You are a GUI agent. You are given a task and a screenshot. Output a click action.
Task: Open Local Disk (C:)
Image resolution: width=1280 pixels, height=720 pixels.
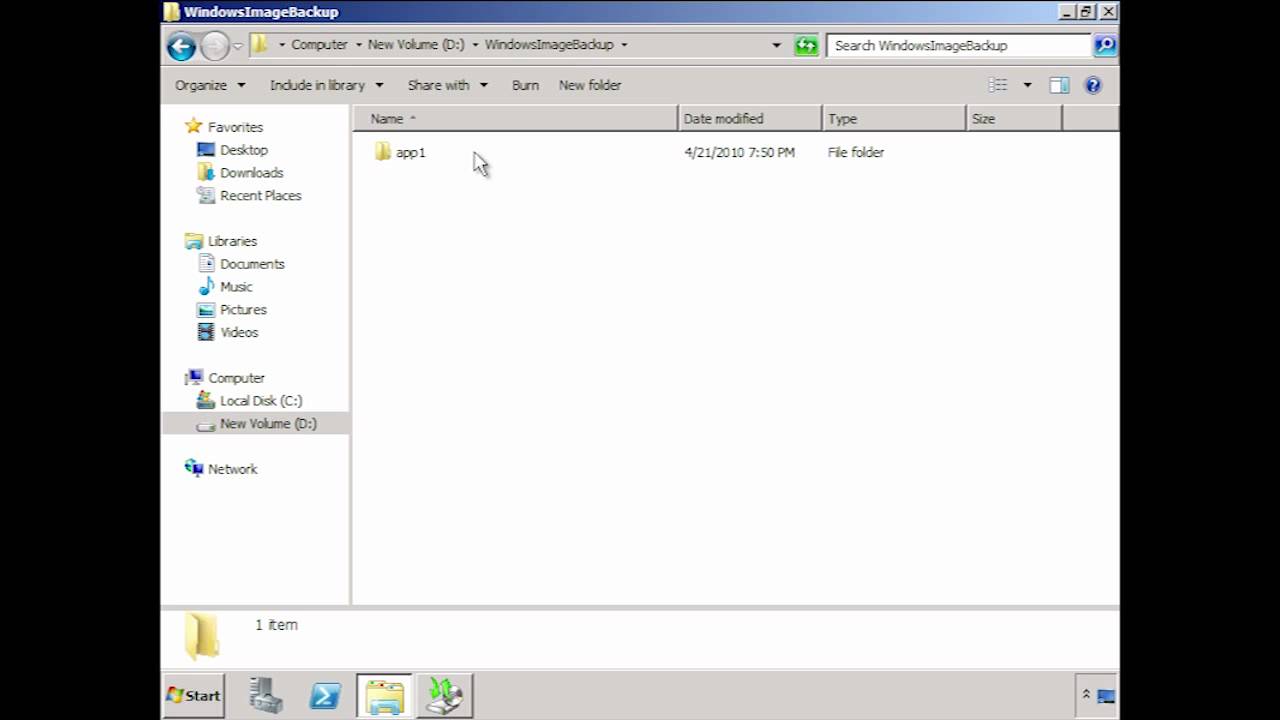coord(260,401)
